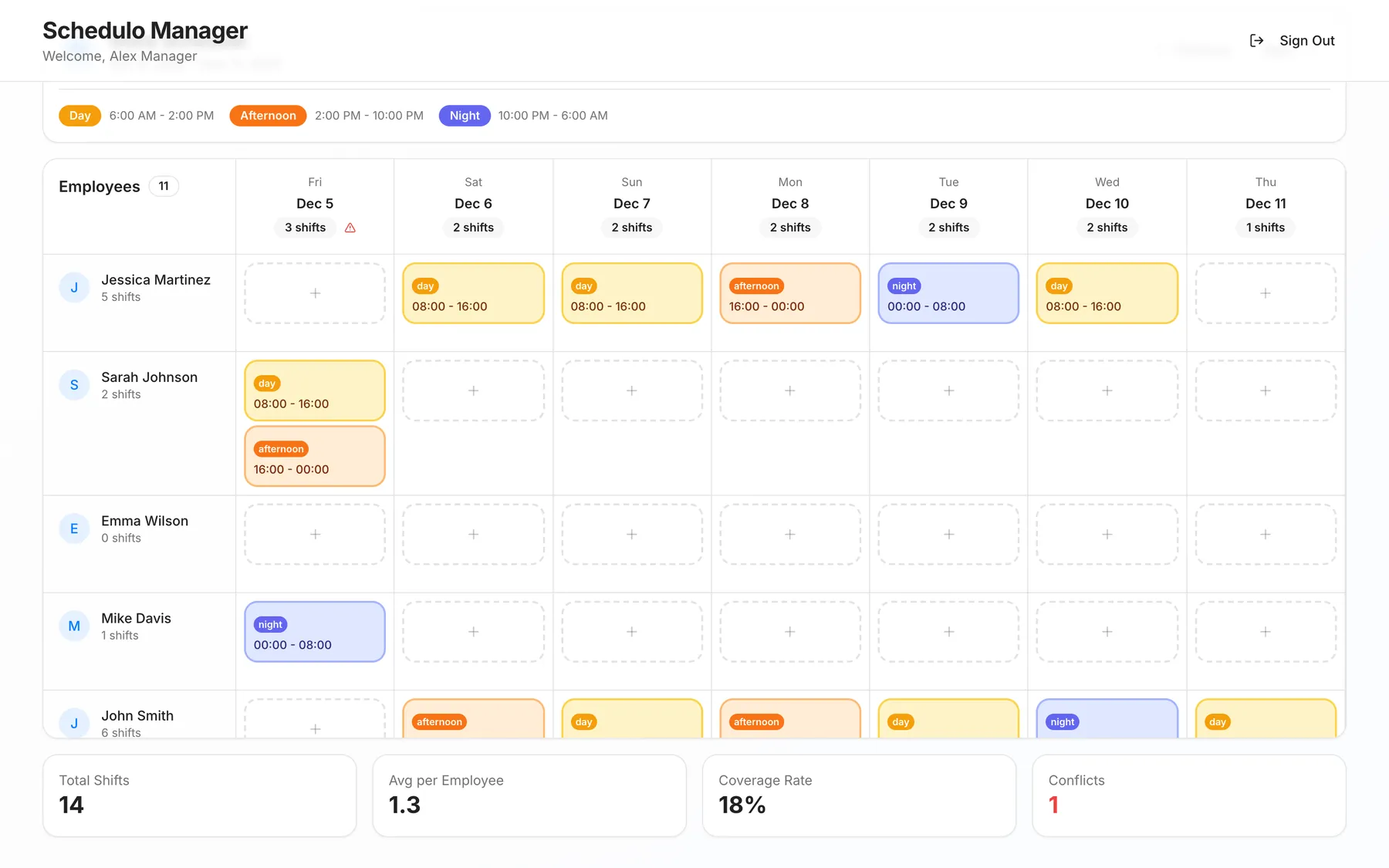Viewport: 1389px width, 868px height.
Task: Add a shift for Sarah Johnson on Dec 6
Action: click(473, 390)
